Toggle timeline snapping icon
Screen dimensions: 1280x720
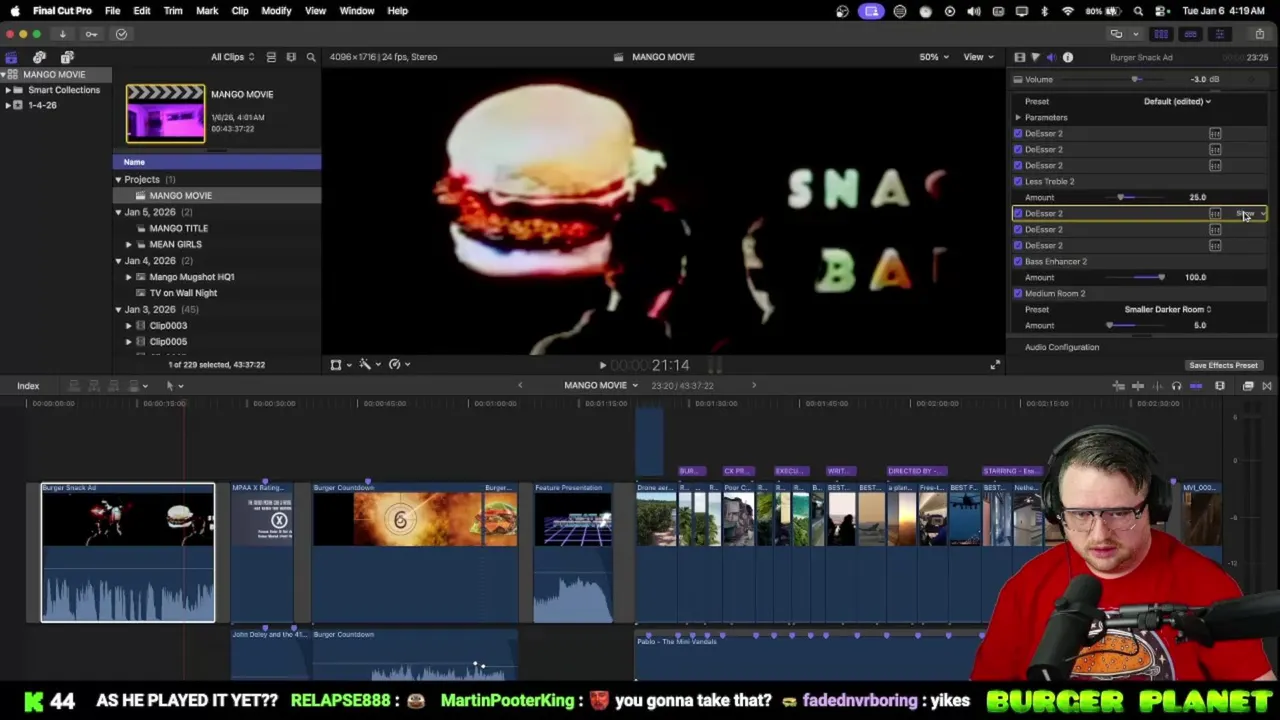click(1195, 386)
